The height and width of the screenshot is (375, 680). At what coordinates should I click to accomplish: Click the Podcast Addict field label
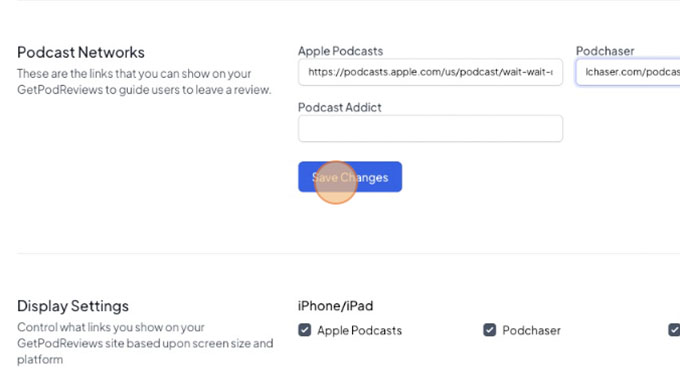pos(340,108)
